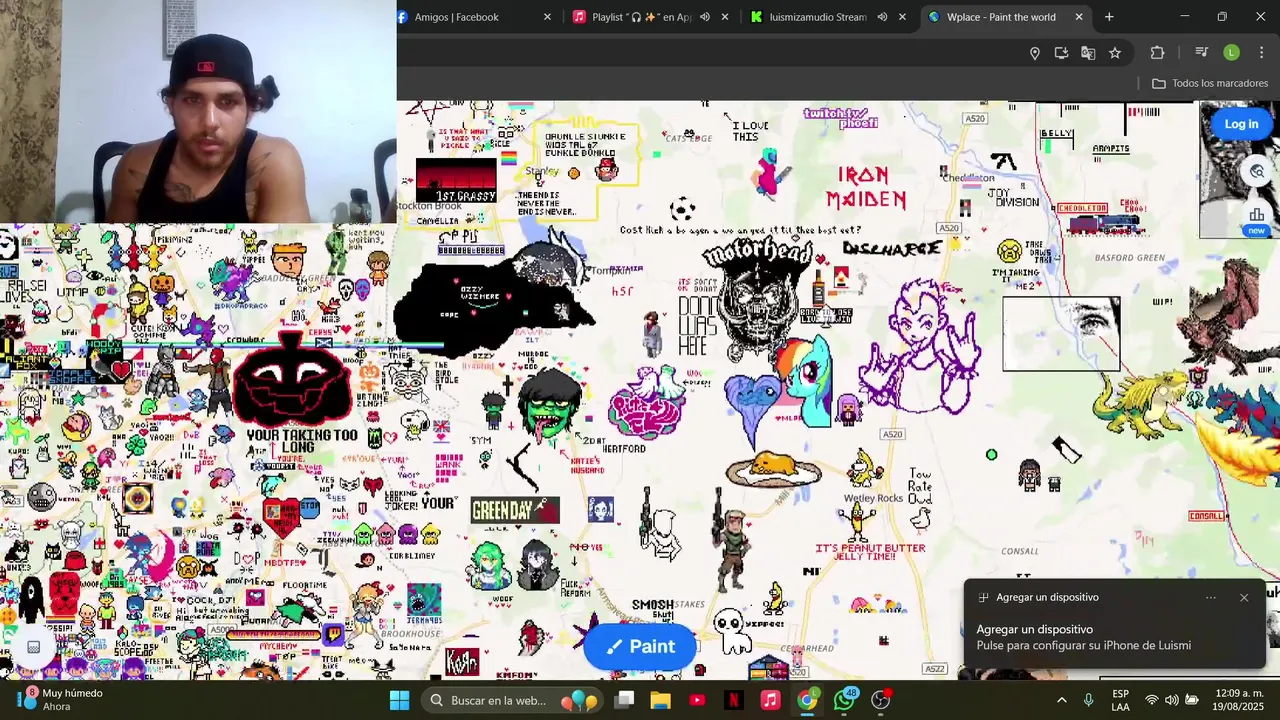Click the Windows Start button
The image size is (1280, 720).
(399, 700)
